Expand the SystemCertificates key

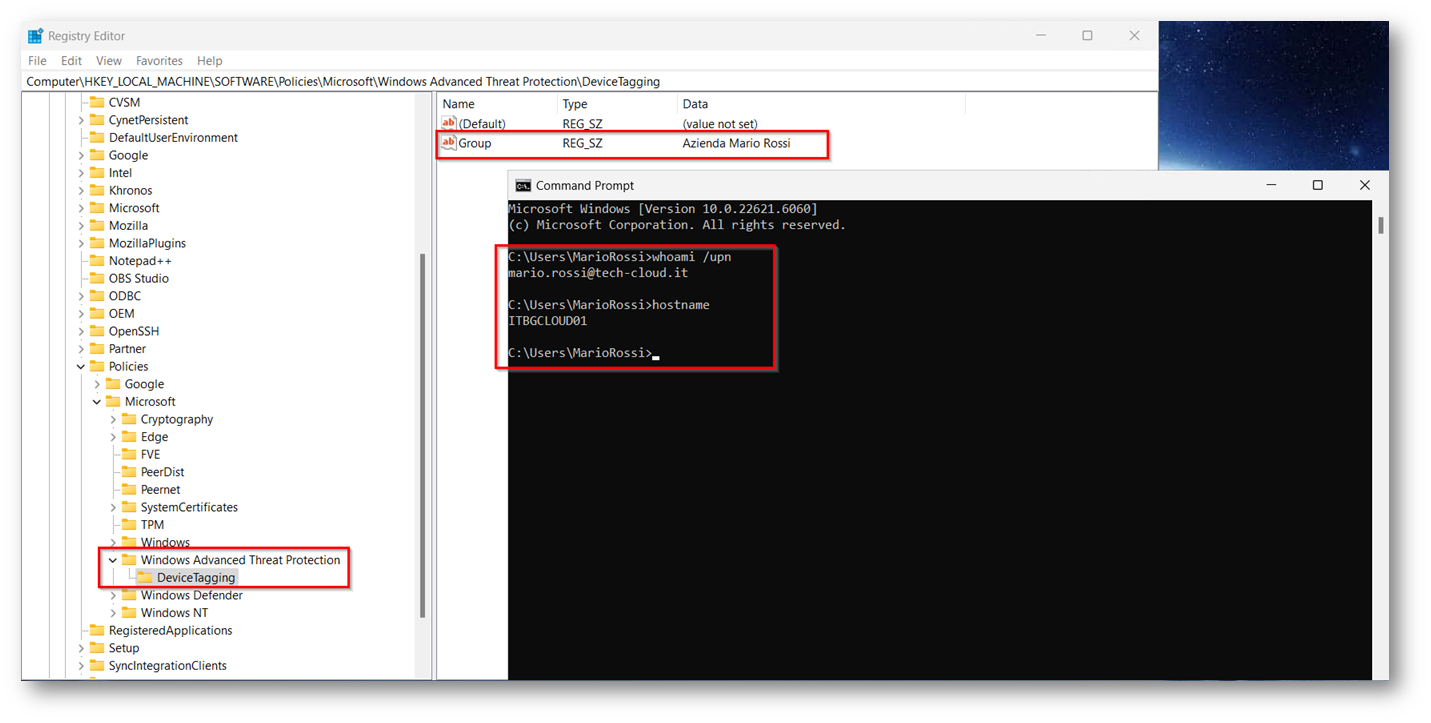113,508
